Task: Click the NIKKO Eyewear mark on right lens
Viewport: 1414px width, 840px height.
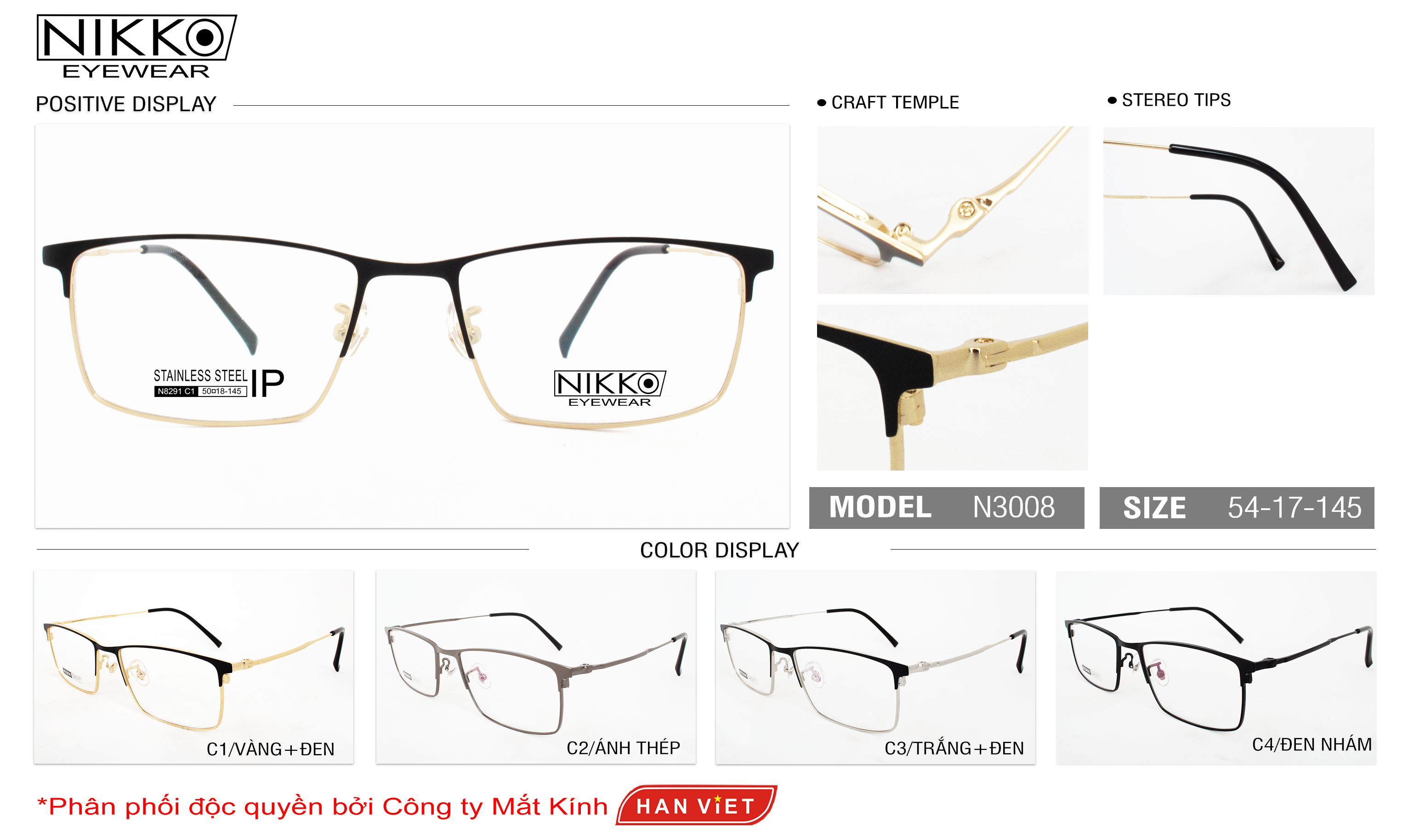Action: pyautogui.click(x=610, y=388)
